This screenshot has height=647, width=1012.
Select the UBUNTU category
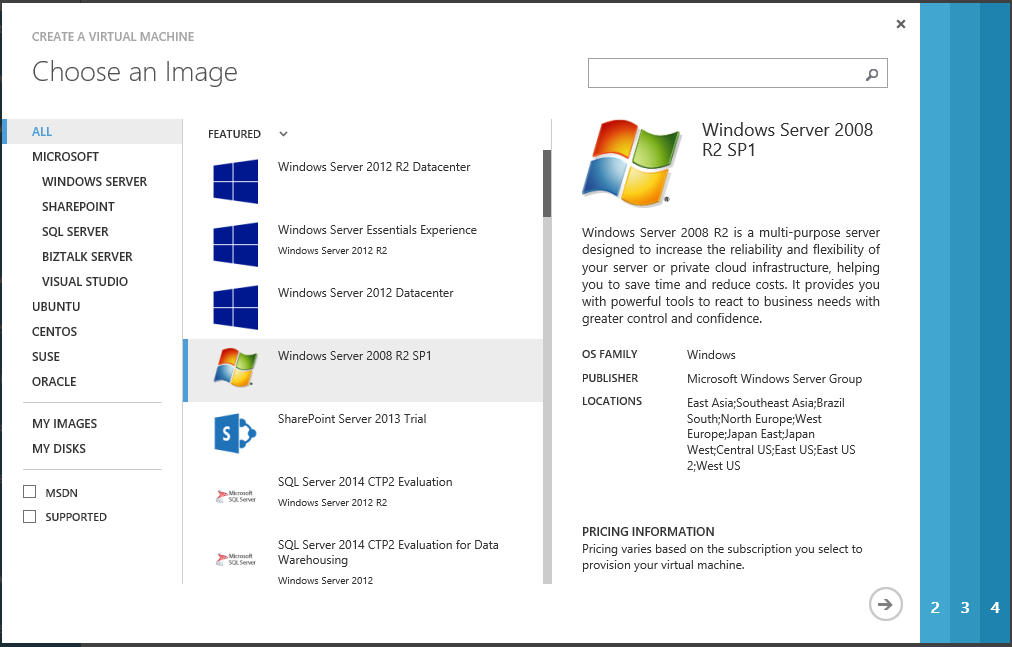pyautogui.click(x=56, y=307)
